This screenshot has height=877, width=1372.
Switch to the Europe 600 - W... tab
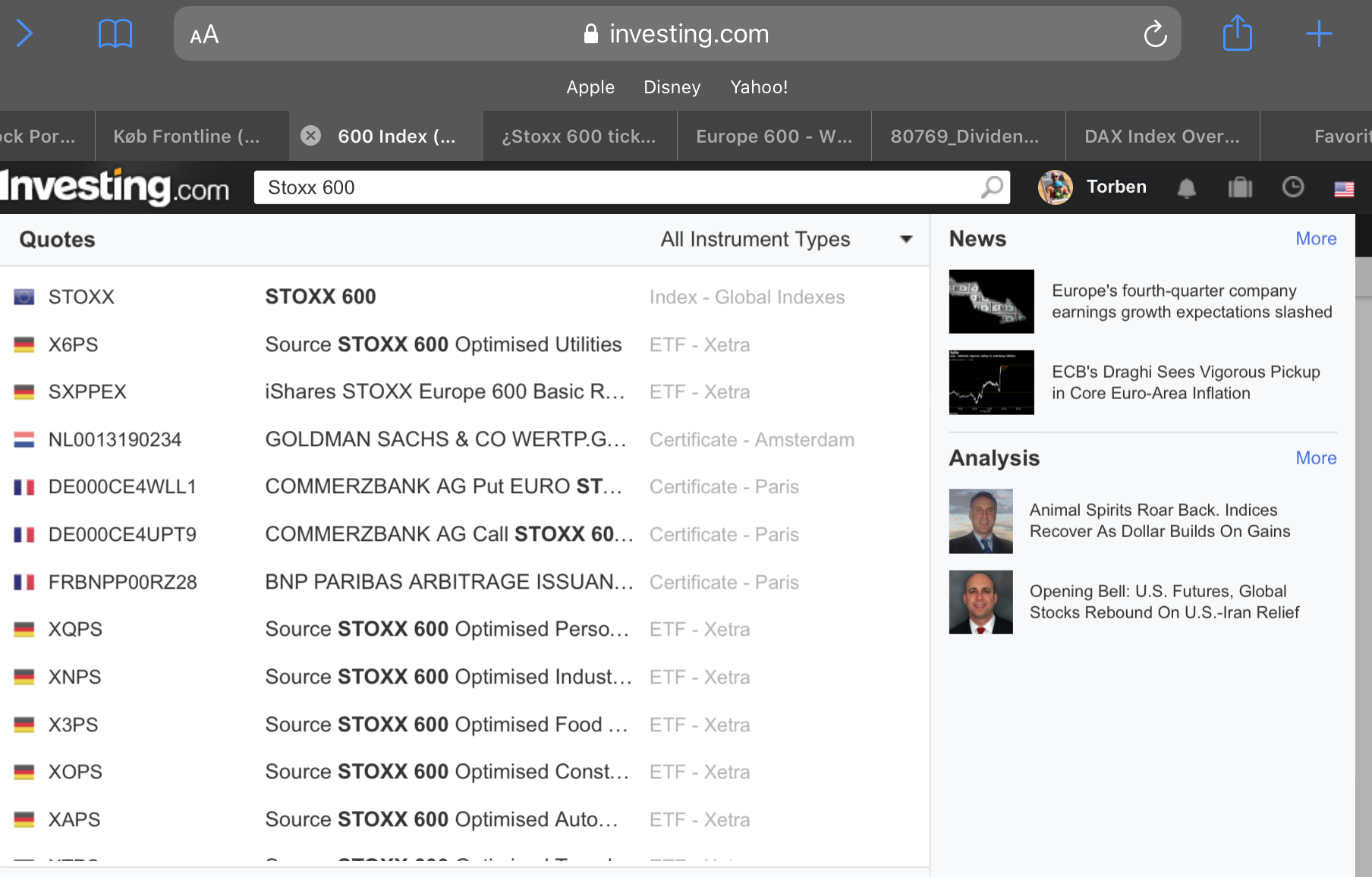tap(774, 136)
